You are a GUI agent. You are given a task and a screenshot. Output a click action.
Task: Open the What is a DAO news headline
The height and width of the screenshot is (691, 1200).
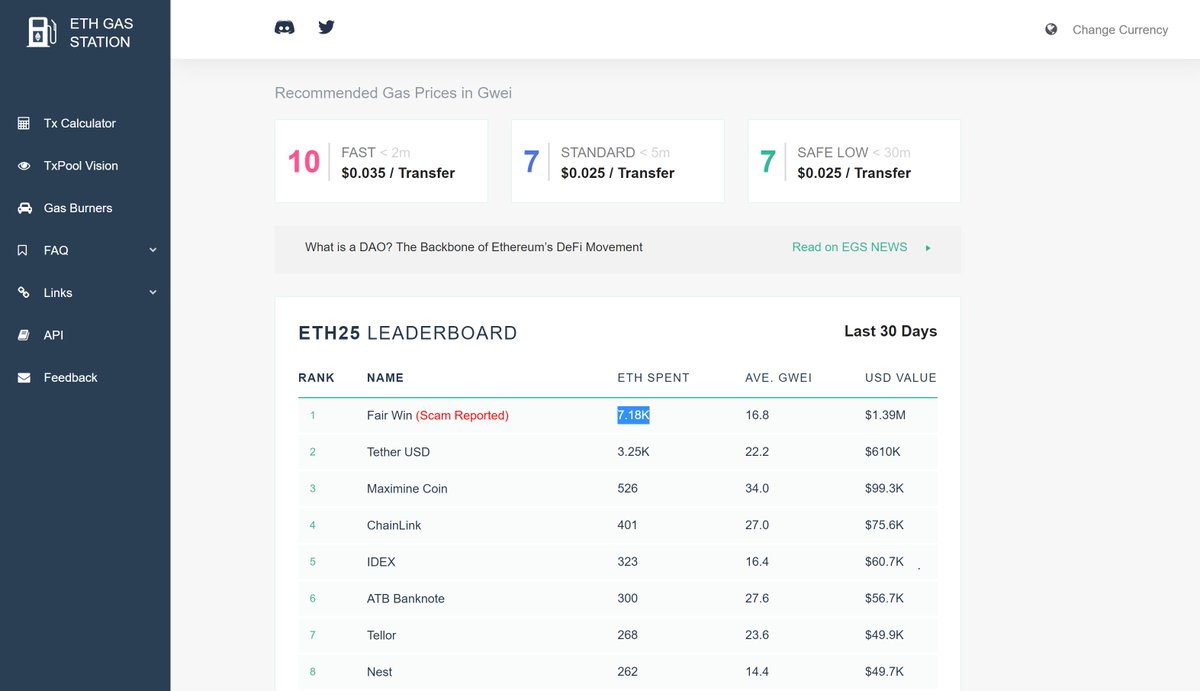tap(474, 247)
